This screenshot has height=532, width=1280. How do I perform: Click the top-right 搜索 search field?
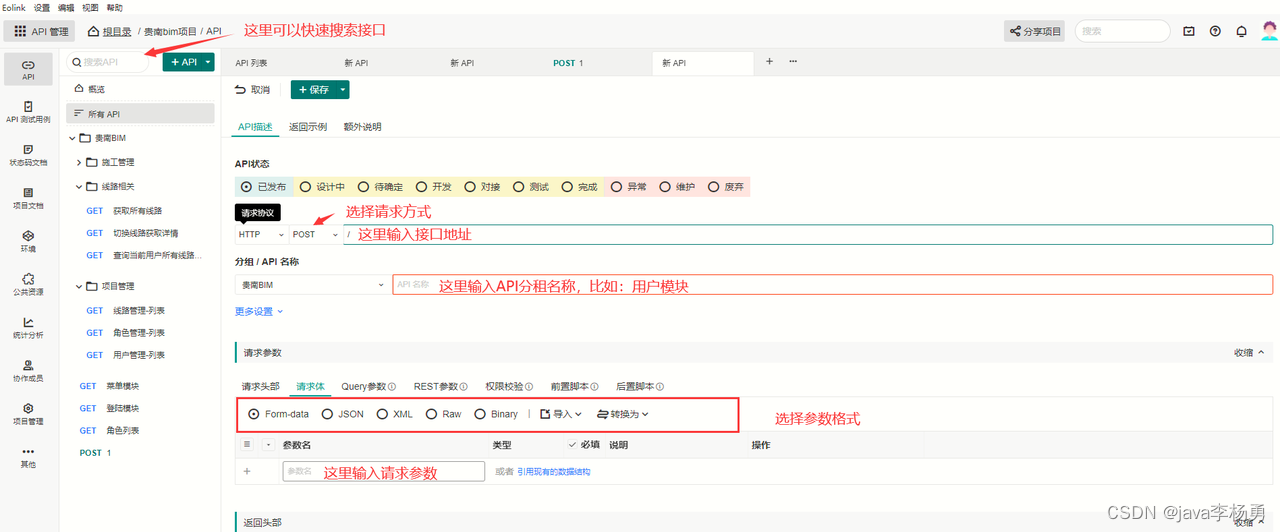pos(1122,31)
